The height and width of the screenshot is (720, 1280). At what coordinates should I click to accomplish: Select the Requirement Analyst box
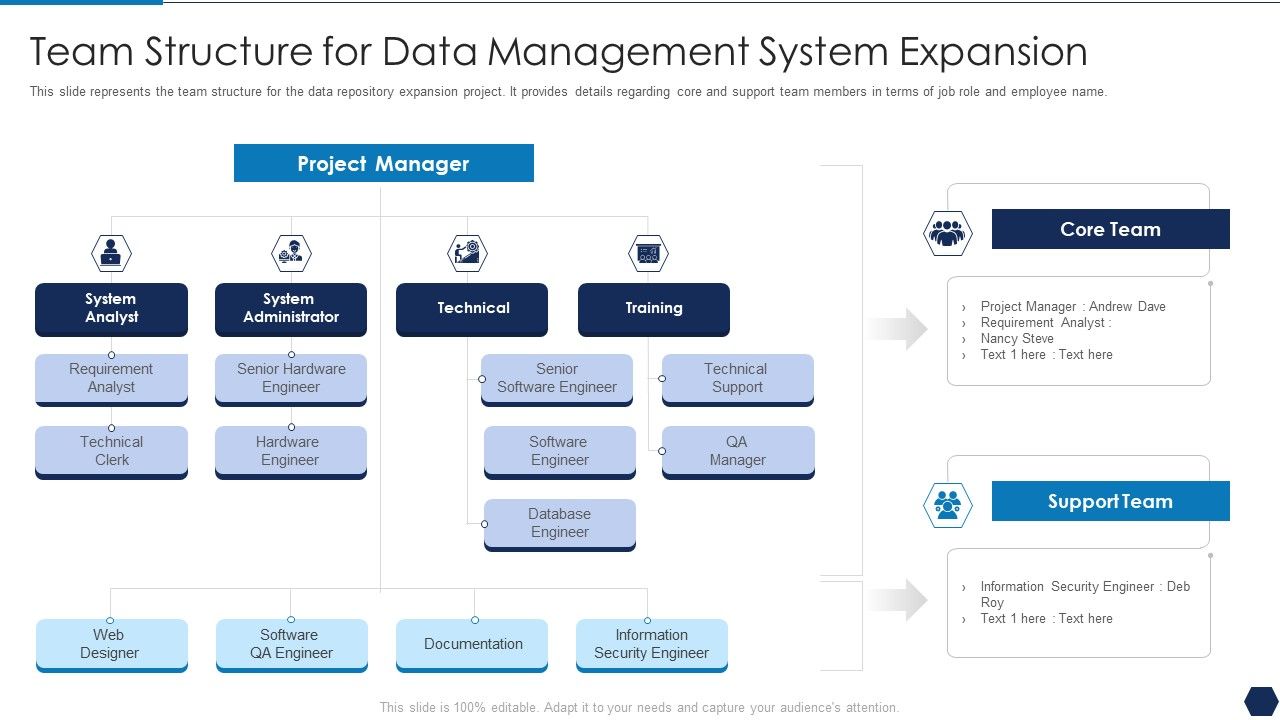click(111, 380)
